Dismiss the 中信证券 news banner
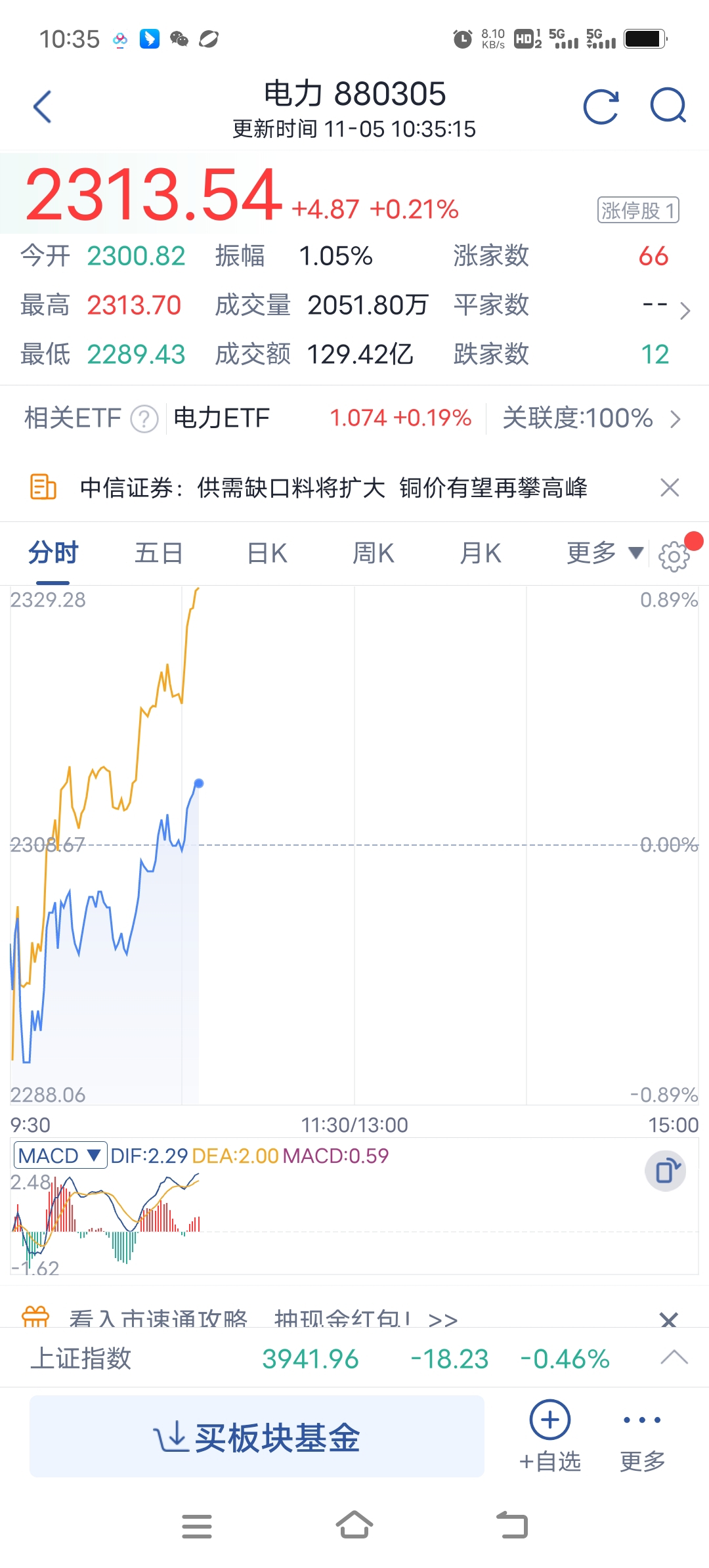Screen dimensions: 709x1568 [x=670, y=488]
